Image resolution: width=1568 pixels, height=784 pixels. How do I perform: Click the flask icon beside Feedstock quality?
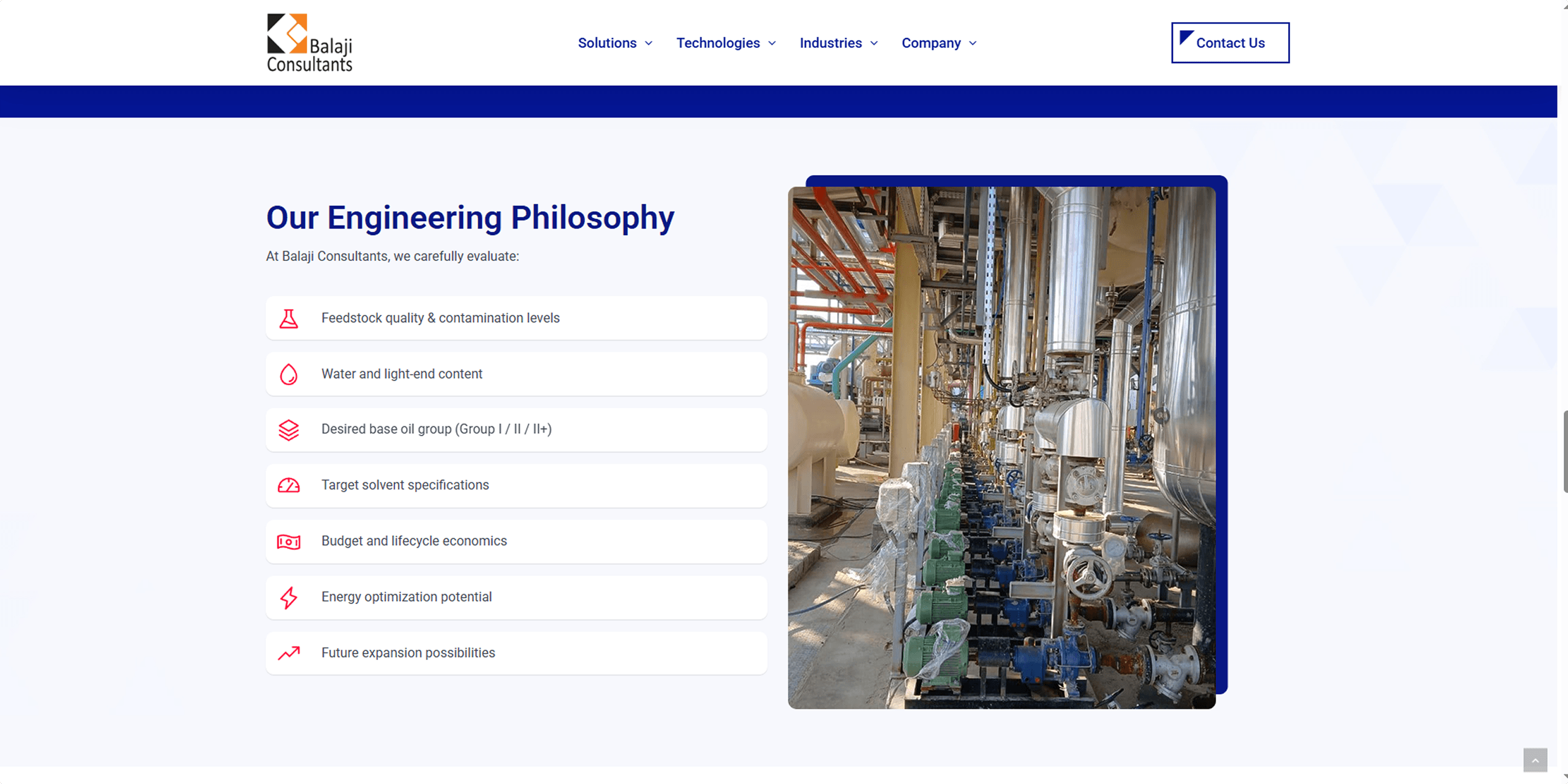pos(288,318)
